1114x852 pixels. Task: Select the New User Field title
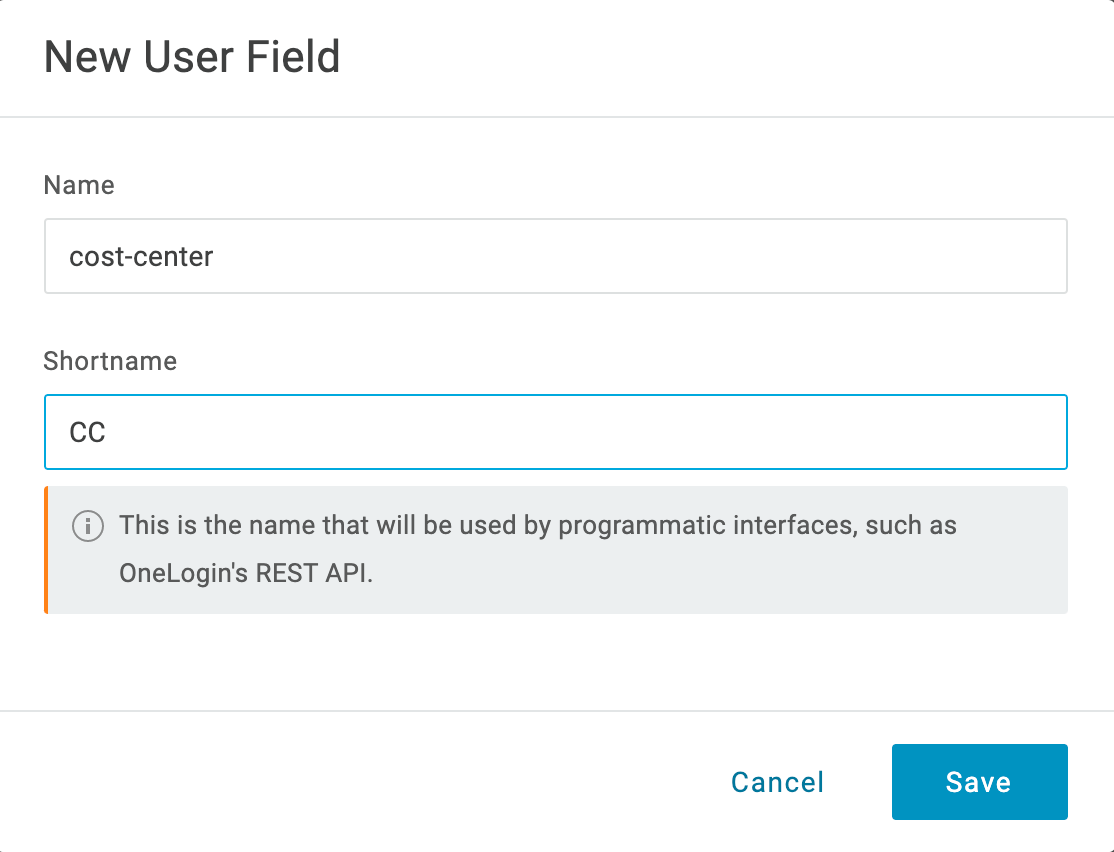[192, 57]
